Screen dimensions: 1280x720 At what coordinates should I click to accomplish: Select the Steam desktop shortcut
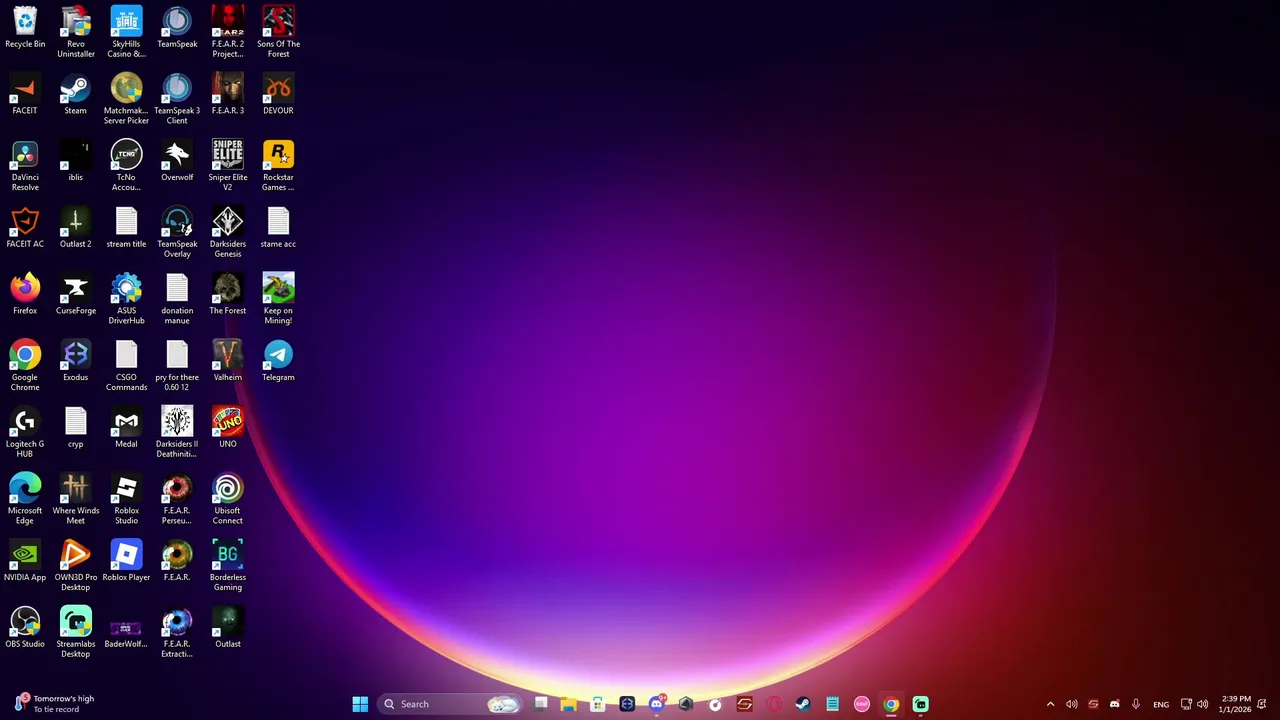tap(76, 95)
